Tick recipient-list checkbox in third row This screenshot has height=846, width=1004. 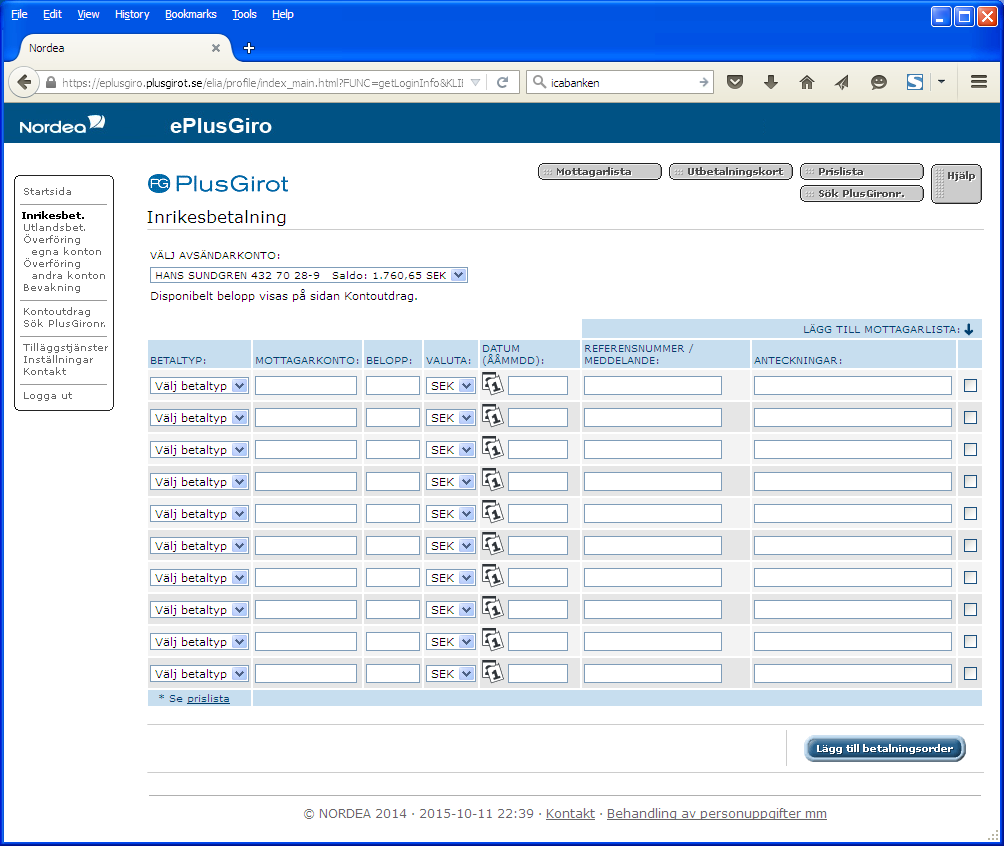pyautogui.click(x=970, y=450)
